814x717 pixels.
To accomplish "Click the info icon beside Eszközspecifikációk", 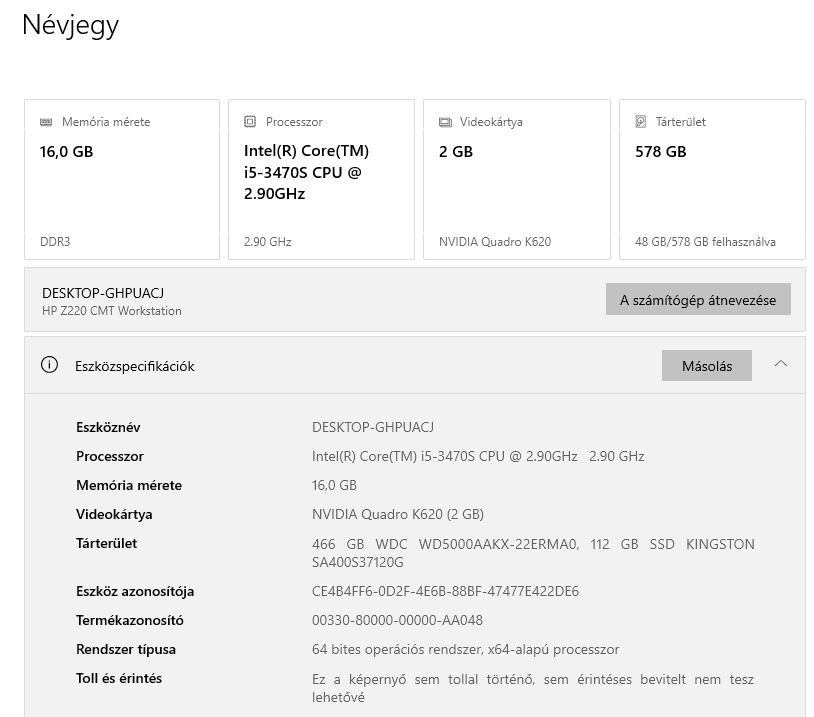I will (49, 365).
